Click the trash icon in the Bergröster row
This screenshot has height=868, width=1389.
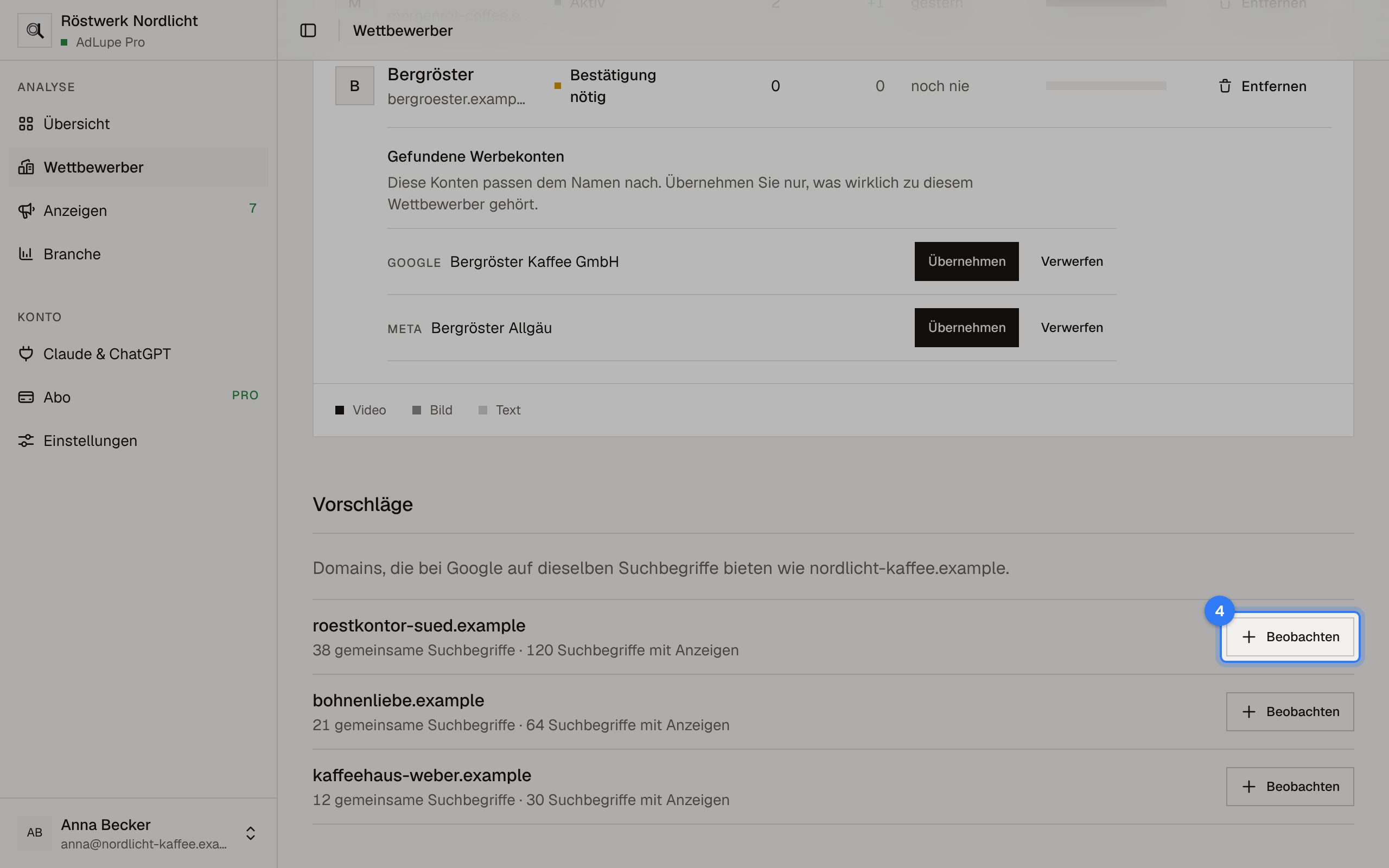[1225, 86]
